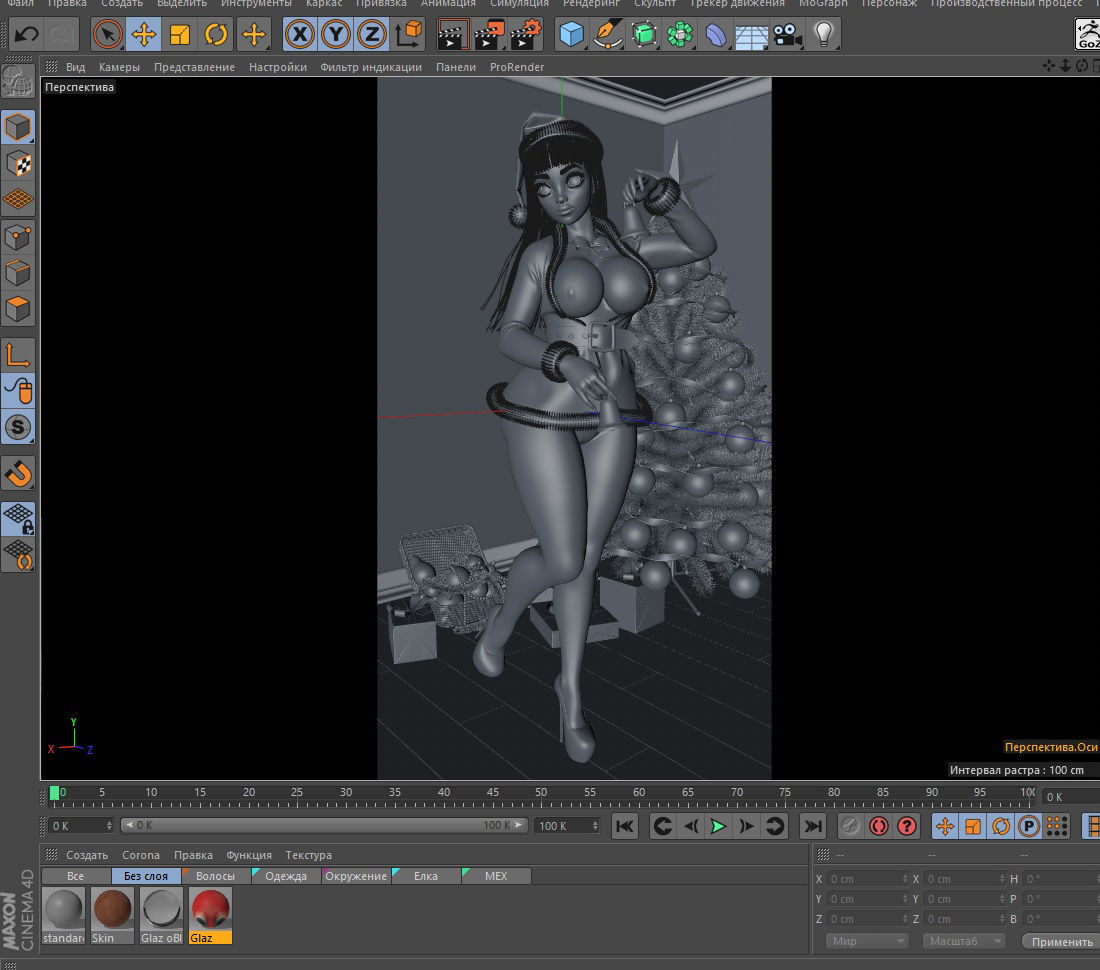Toggle the Z axis lock

(x=371, y=34)
